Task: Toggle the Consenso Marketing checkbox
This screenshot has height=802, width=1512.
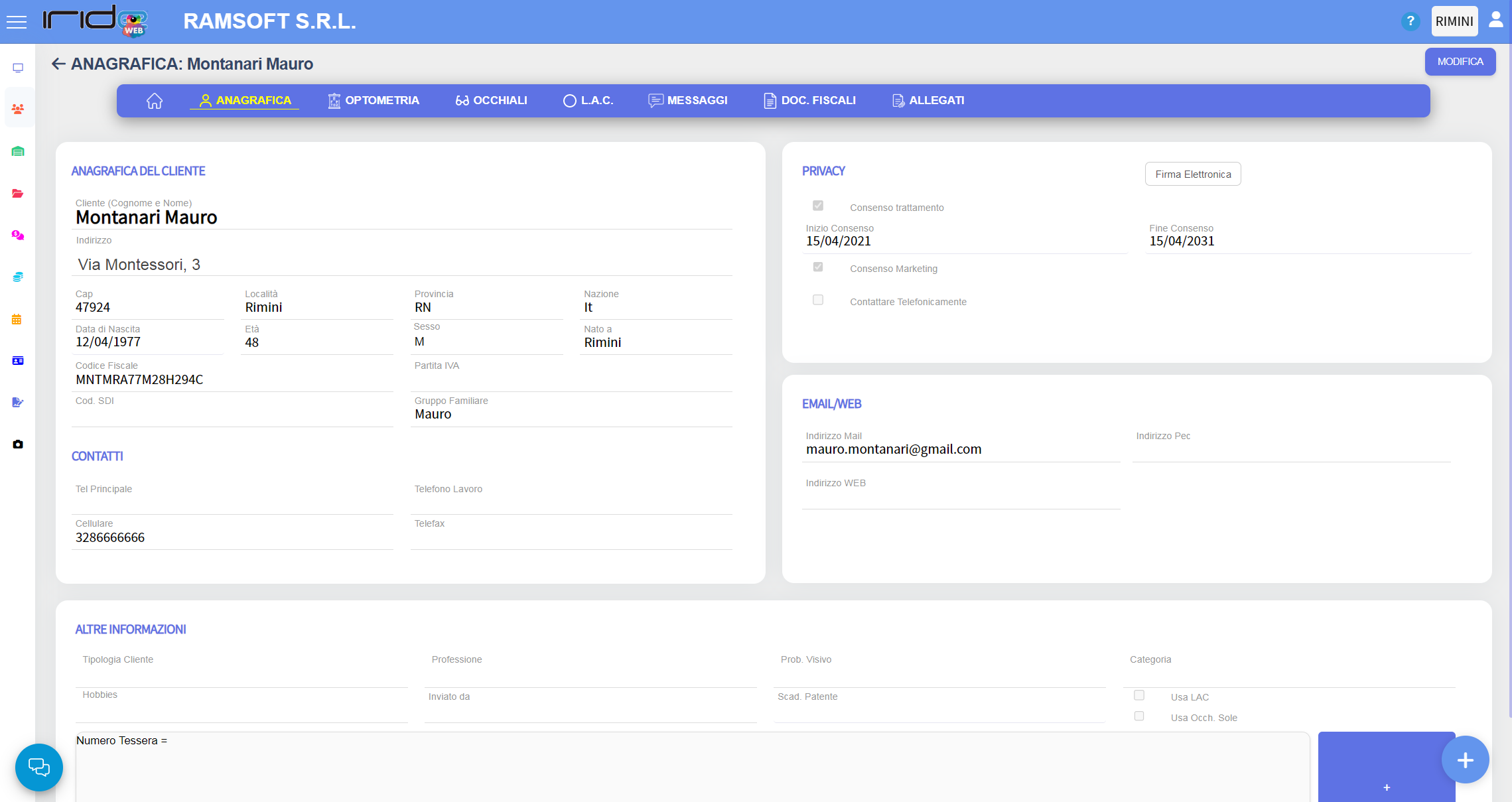Action: (818, 267)
